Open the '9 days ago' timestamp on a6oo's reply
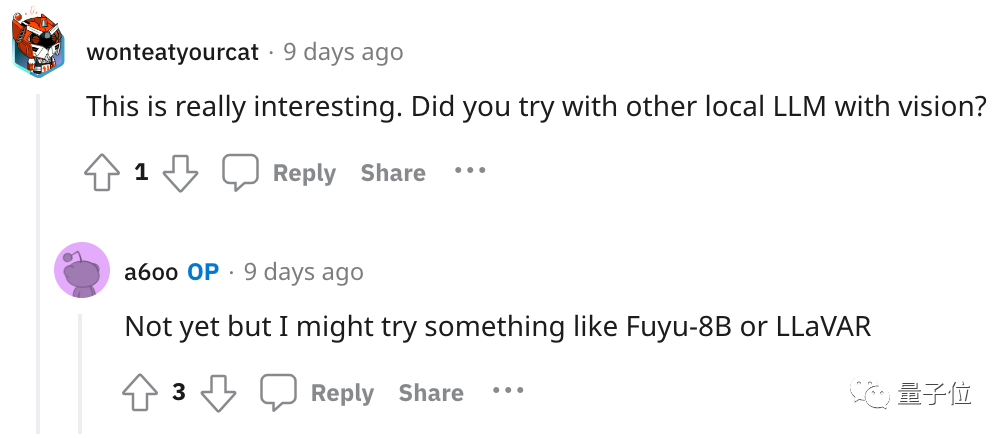 (x=304, y=272)
